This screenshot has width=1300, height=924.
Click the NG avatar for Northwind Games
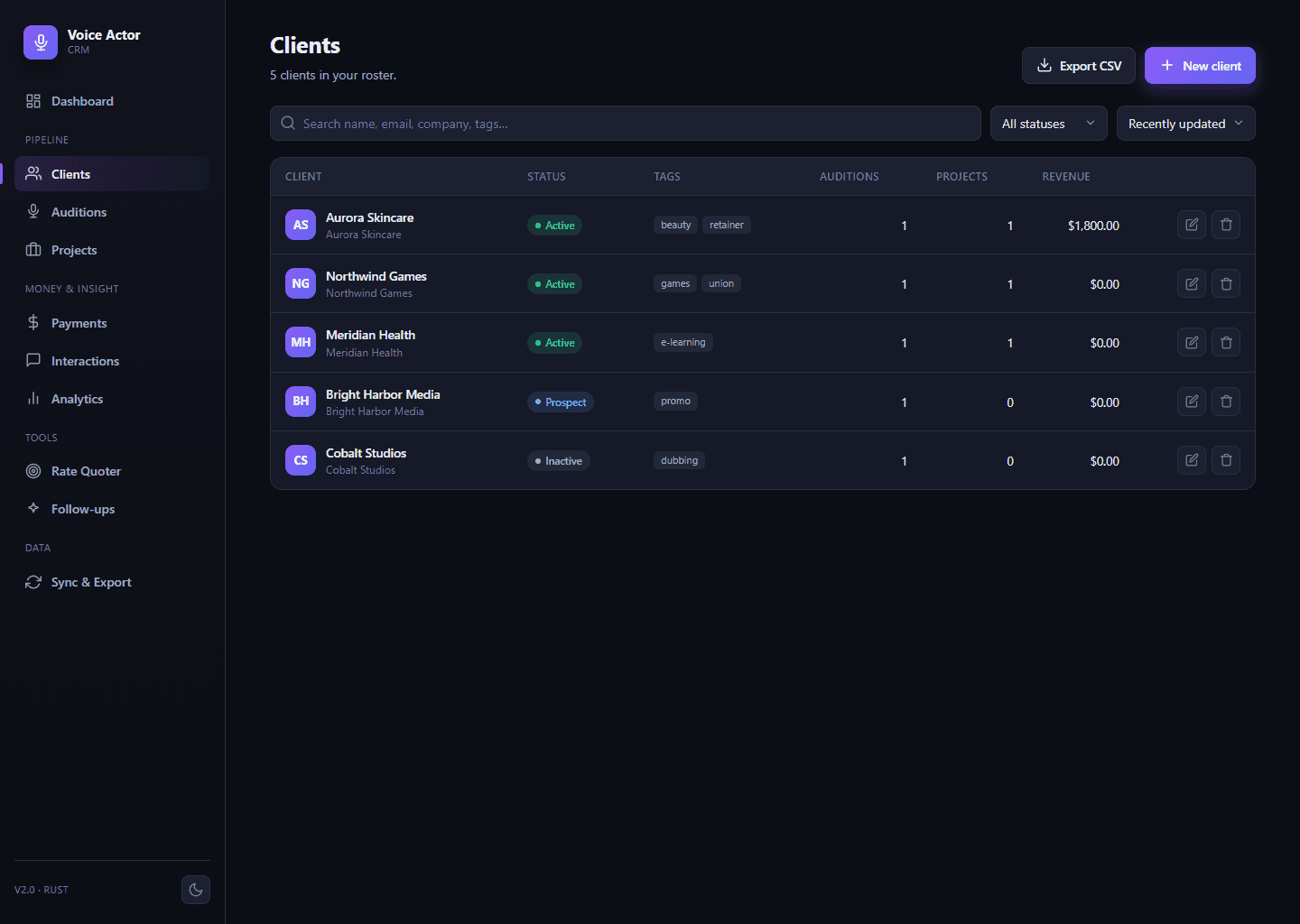(x=301, y=283)
